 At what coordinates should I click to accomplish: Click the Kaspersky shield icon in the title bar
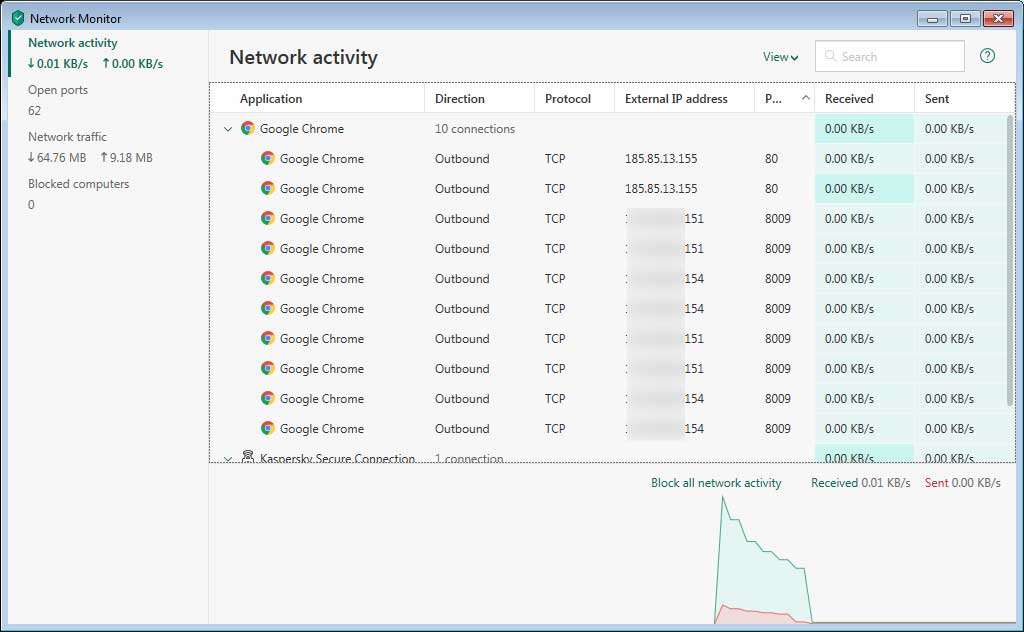point(18,18)
